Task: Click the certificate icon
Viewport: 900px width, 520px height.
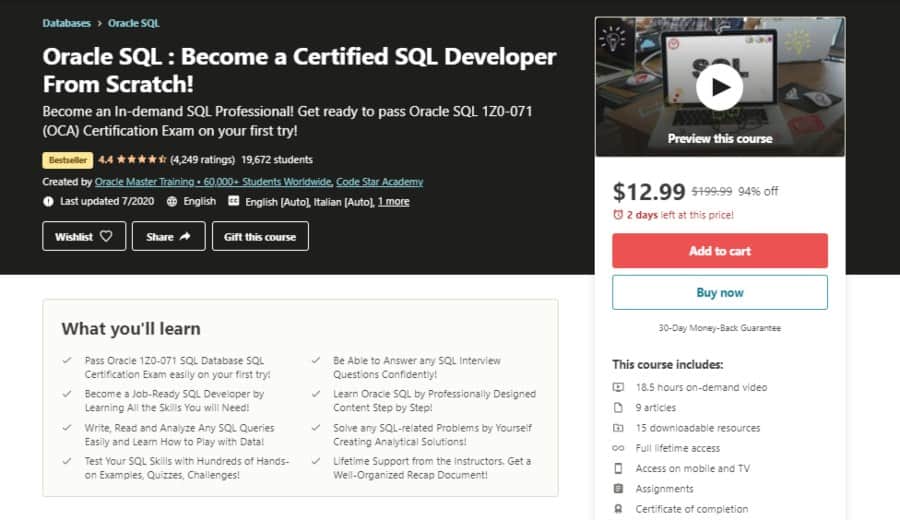Action: click(618, 509)
